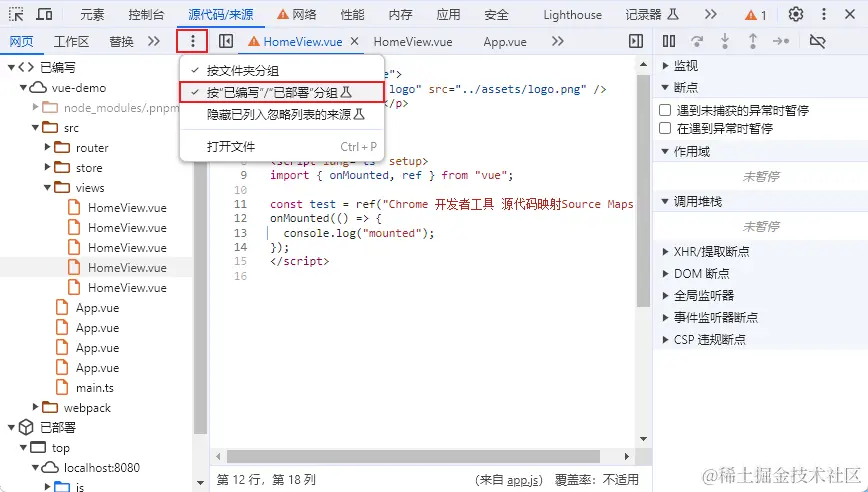The height and width of the screenshot is (492, 868).
Task: Select 隐藏已列入忽略列表的来源 menu option
Action: click(x=282, y=115)
